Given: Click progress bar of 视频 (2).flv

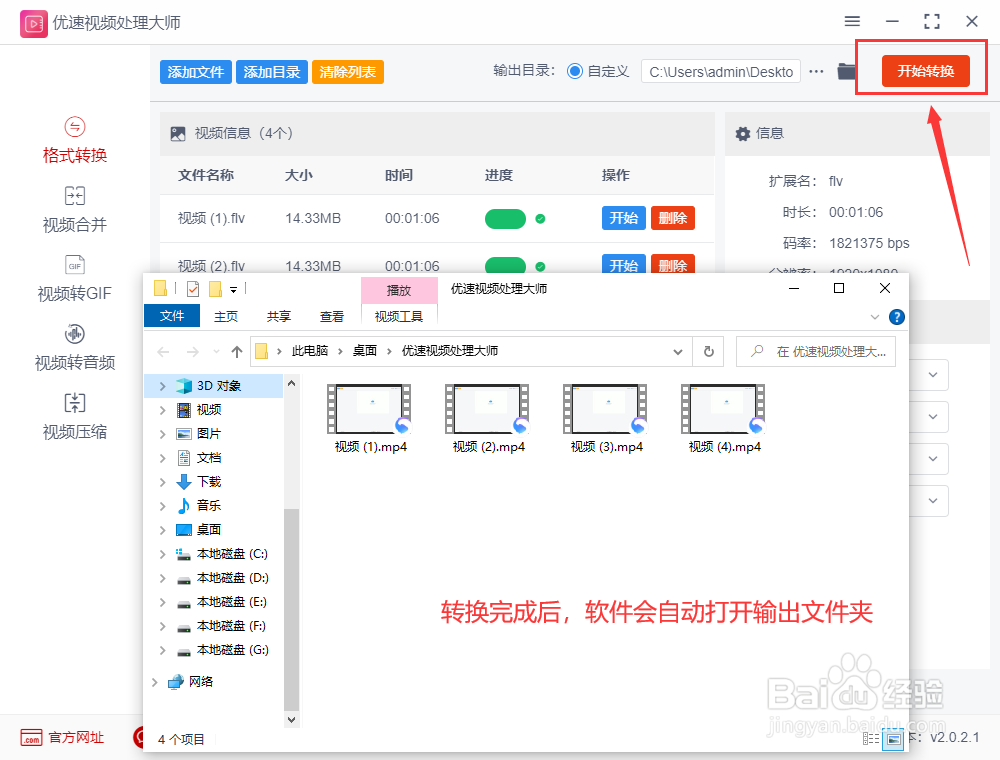Looking at the screenshot, I should coord(505,265).
